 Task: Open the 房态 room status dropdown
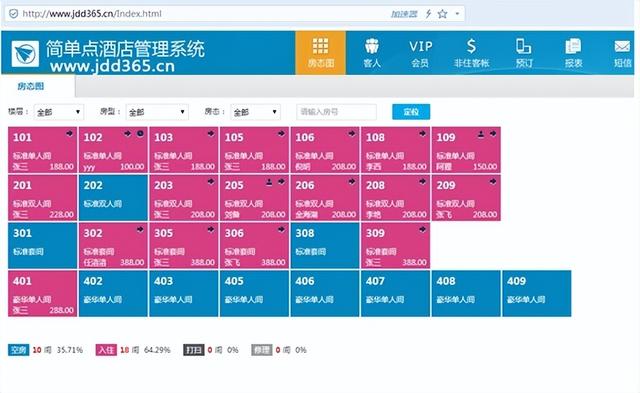click(x=256, y=112)
